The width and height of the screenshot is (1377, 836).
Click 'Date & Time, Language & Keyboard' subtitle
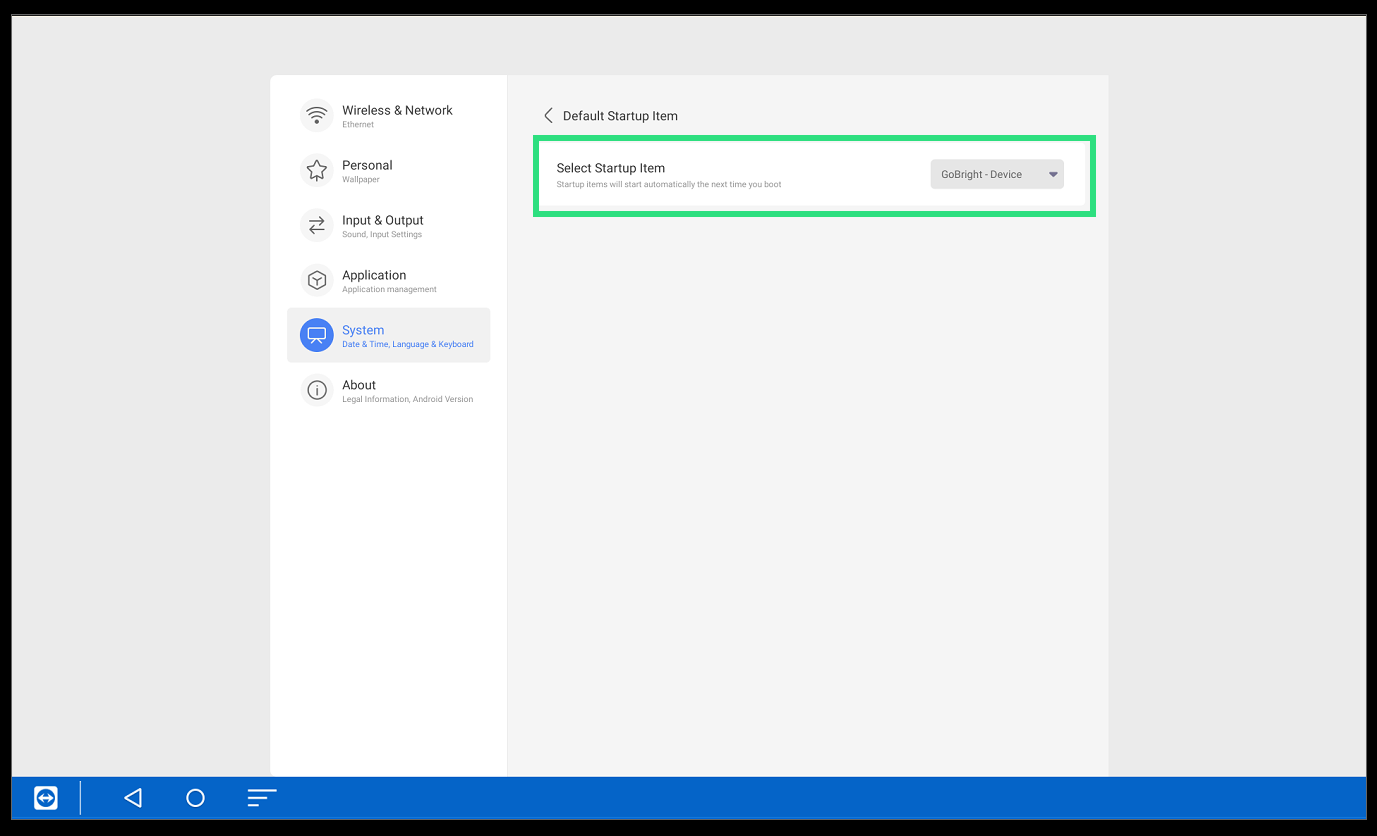point(408,345)
